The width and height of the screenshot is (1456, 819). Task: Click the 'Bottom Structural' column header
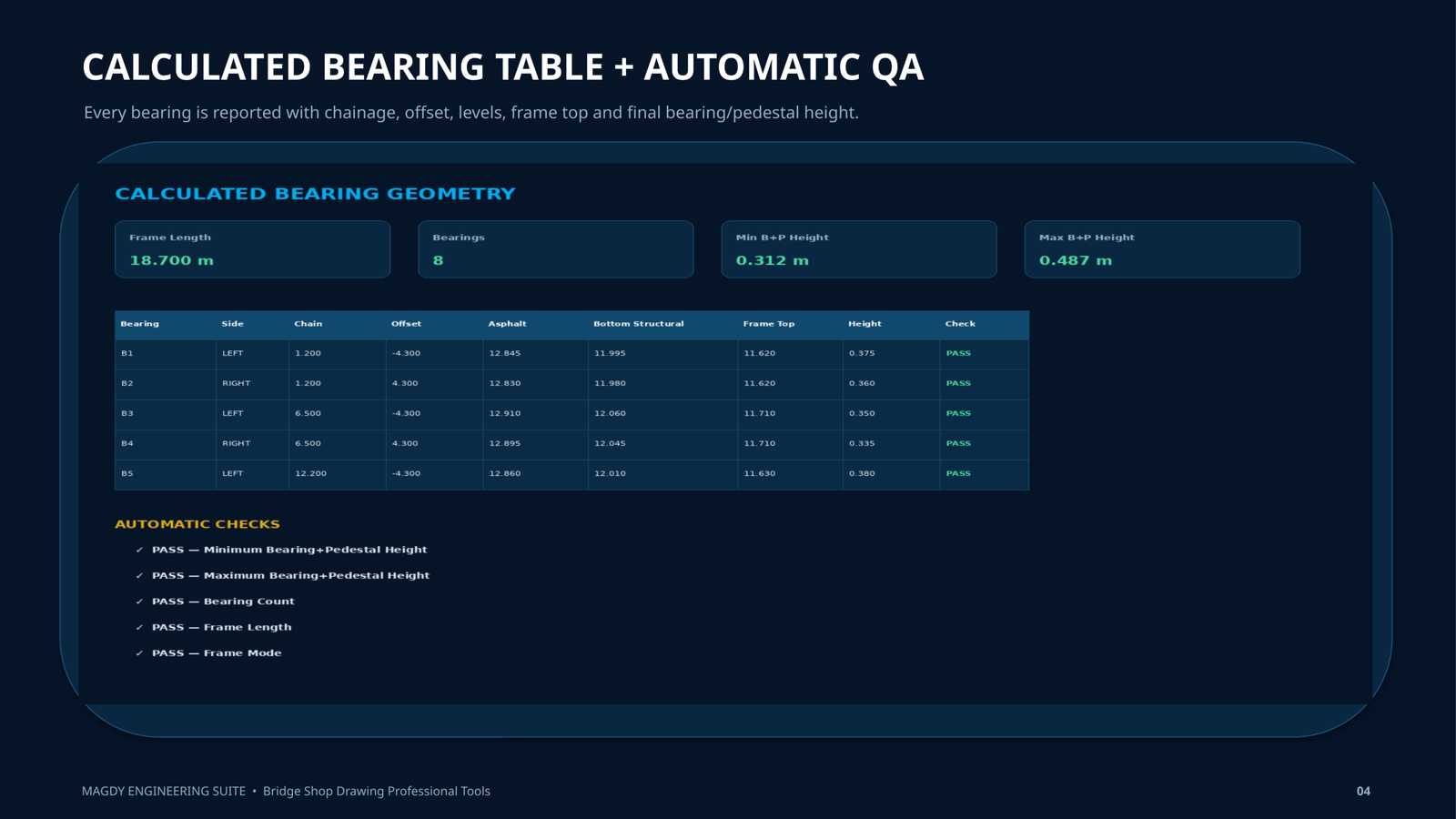tap(638, 324)
